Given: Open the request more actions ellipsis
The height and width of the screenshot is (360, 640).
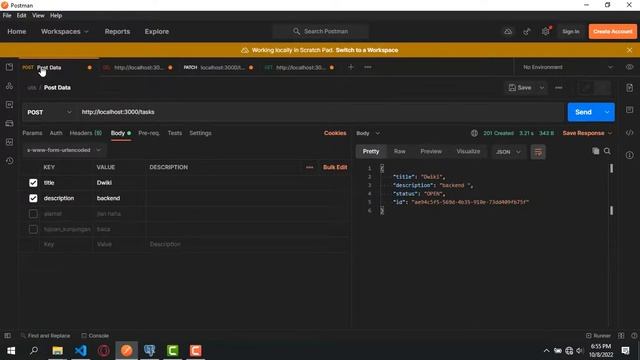Looking at the screenshot, I should (x=558, y=88).
